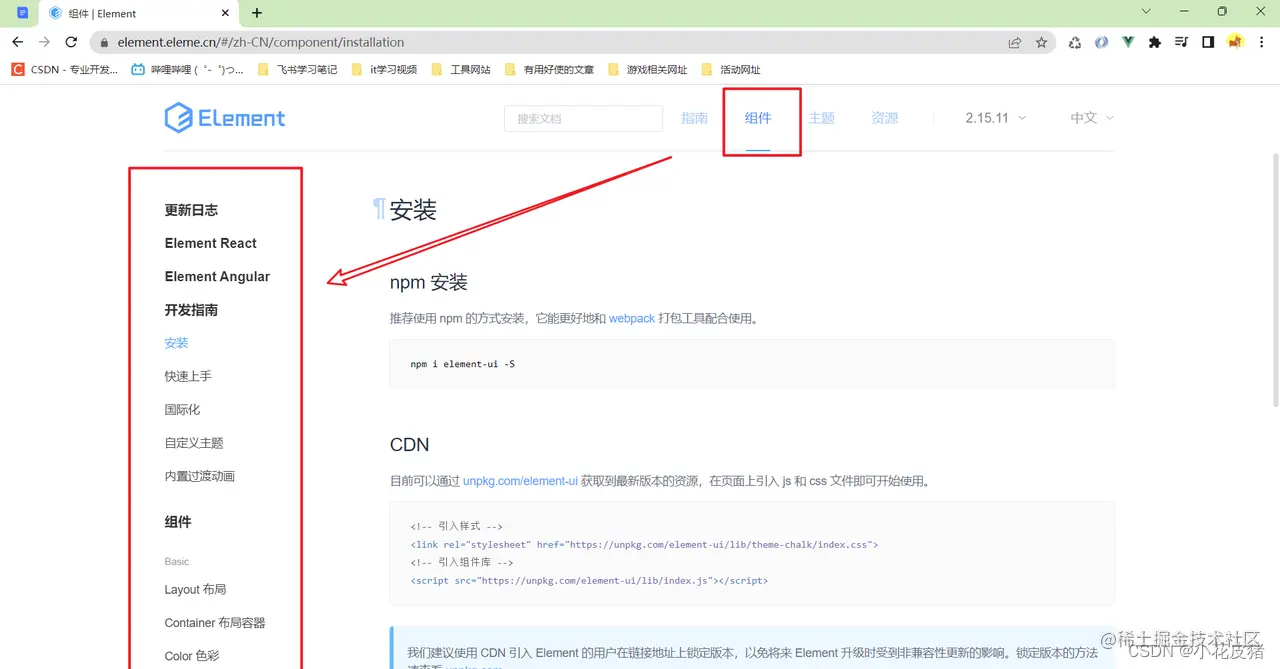The image size is (1280, 669).
Task: Focus the 搜索文档 search box
Action: point(583,118)
